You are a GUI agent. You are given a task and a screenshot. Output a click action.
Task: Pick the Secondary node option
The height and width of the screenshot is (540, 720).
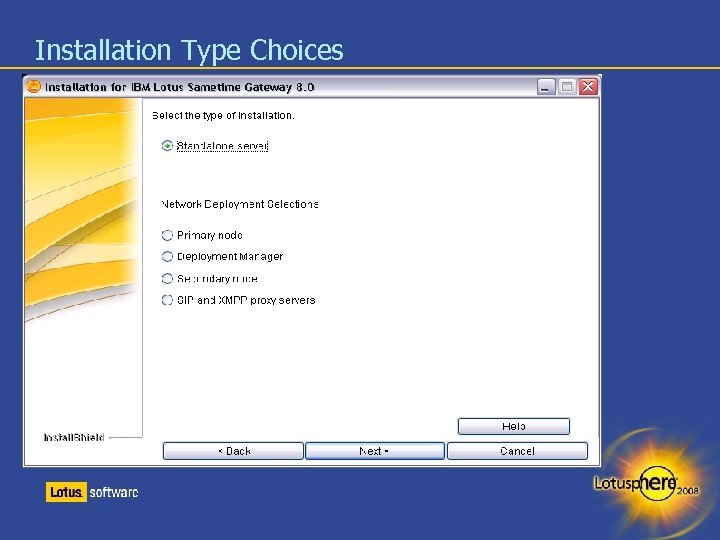click(x=167, y=279)
